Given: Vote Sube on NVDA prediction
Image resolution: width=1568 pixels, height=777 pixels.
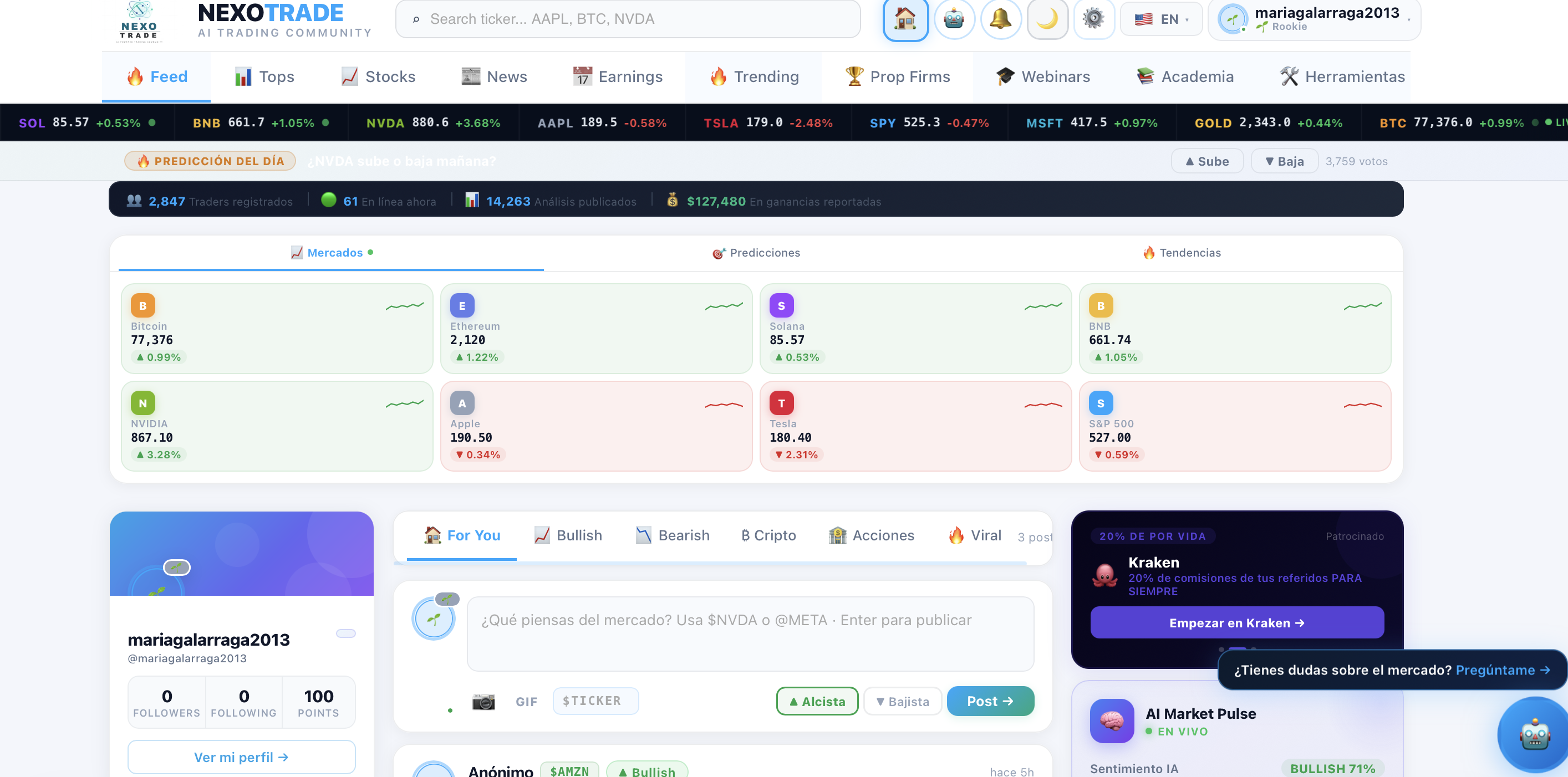Looking at the screenshot, I should (1207, 161).
